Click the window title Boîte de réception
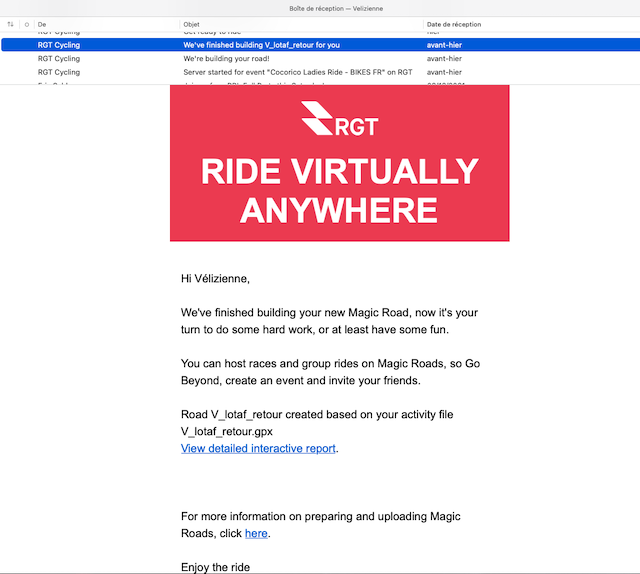The width and height of the screenshot is (640, 574). tap(336, 8)
